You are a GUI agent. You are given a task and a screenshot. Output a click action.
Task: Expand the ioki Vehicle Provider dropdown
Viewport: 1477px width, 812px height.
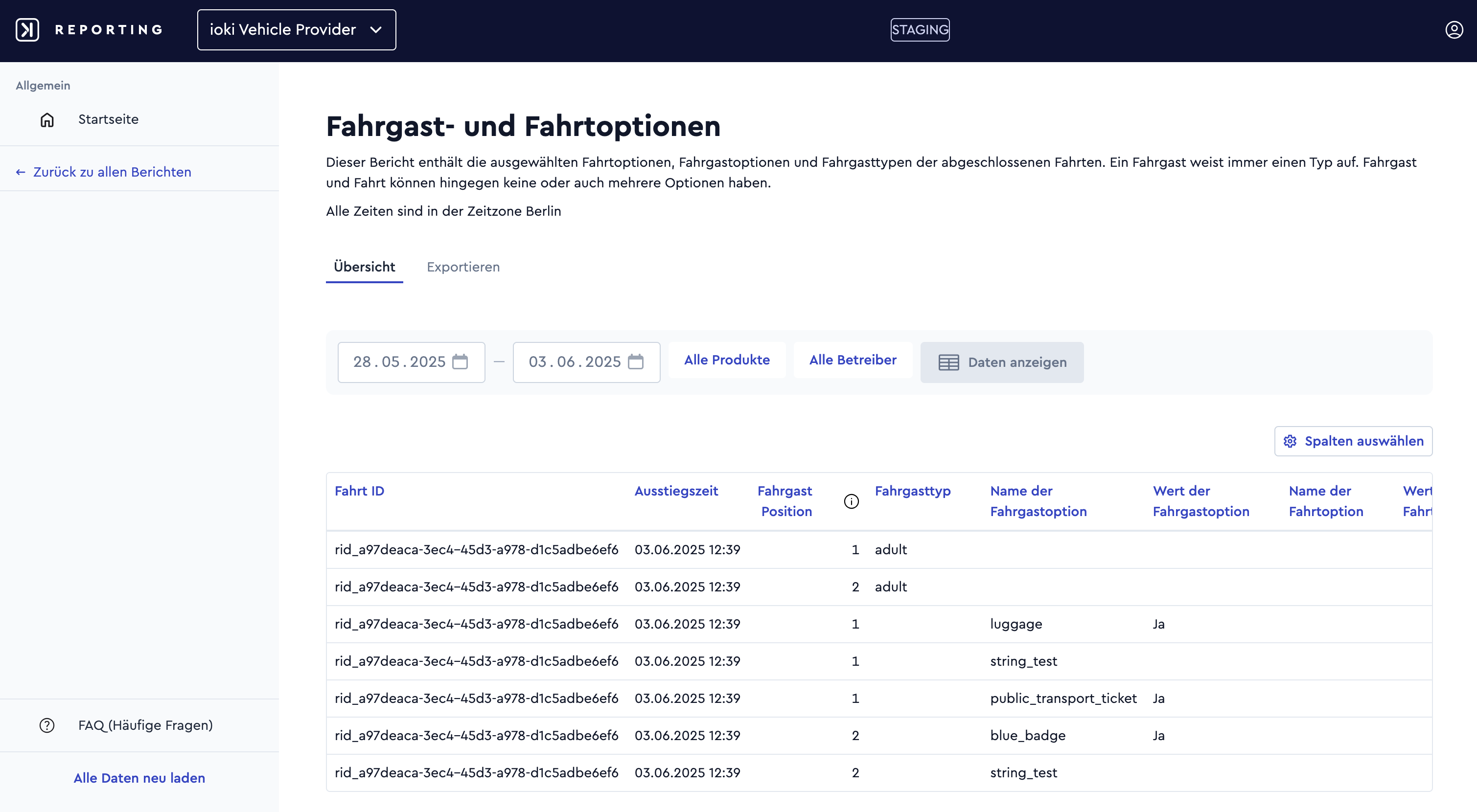297,30
